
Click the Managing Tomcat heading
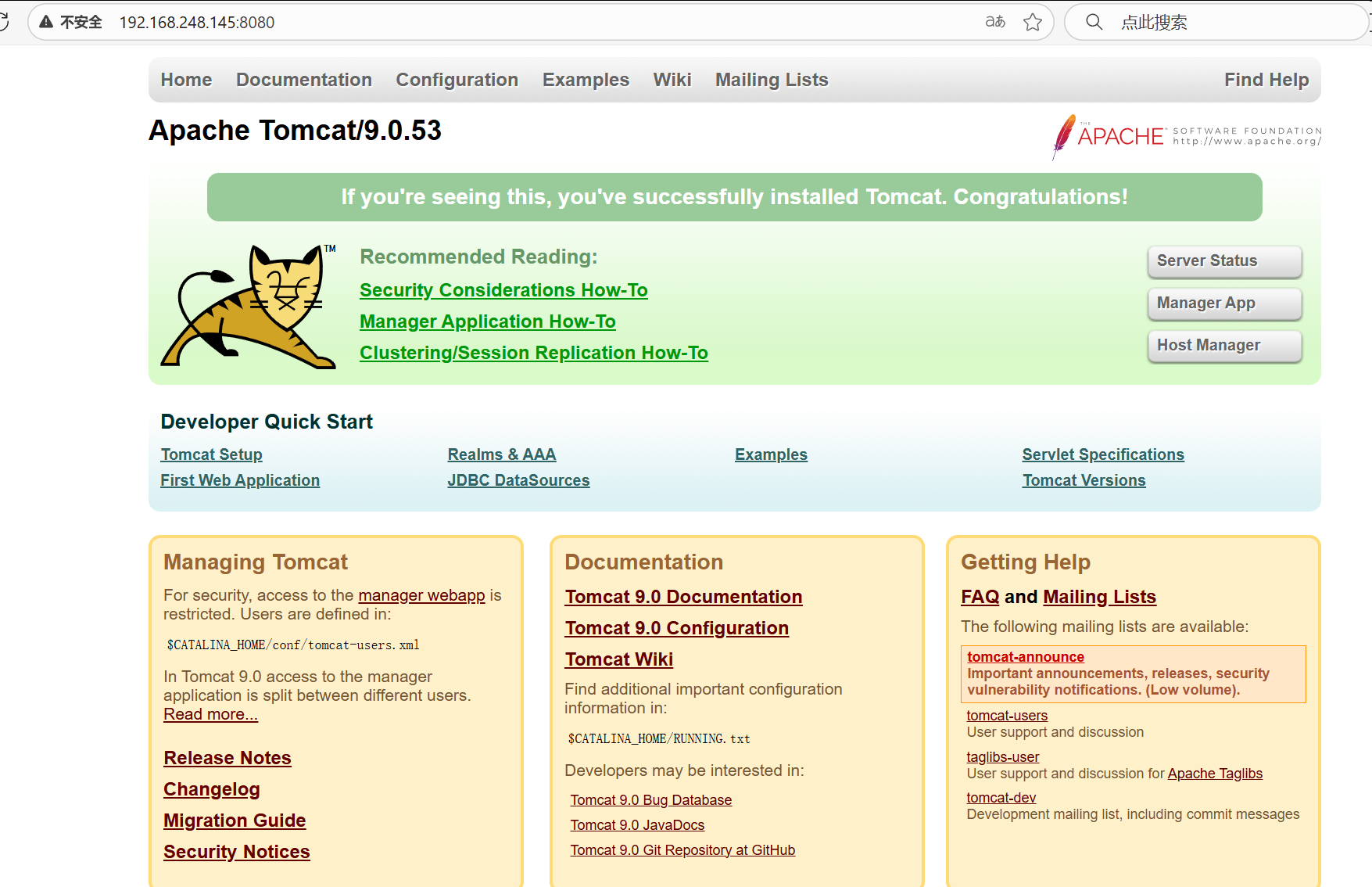tap(256, 562)
